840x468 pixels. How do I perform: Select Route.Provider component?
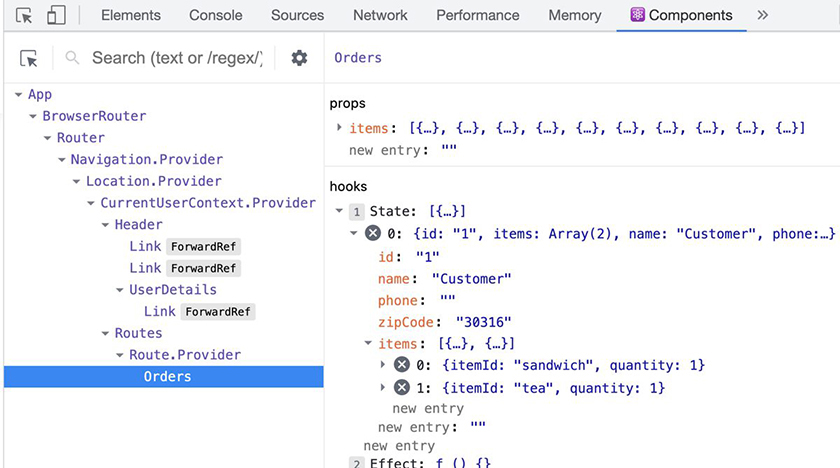[185, 354]
